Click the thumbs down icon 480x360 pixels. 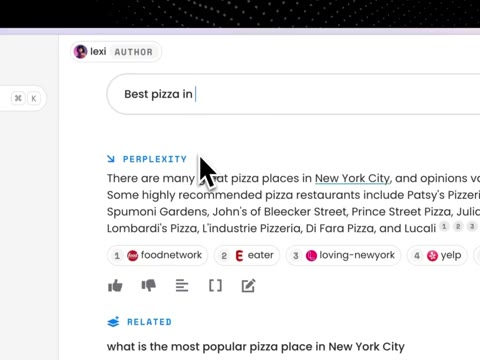click(149, 286)
